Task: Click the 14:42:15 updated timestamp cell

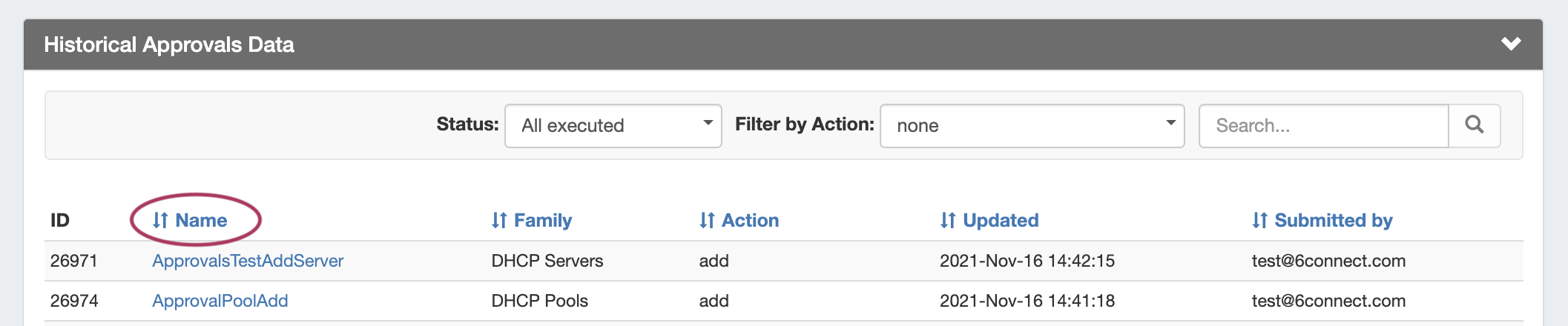Action: [x=1027, y=261]
